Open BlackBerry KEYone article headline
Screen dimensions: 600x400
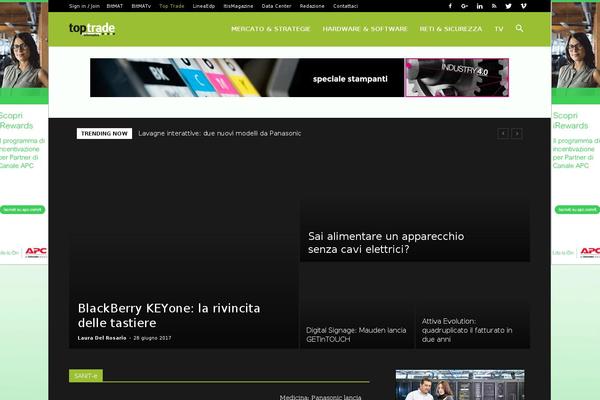tap(169, 315)
